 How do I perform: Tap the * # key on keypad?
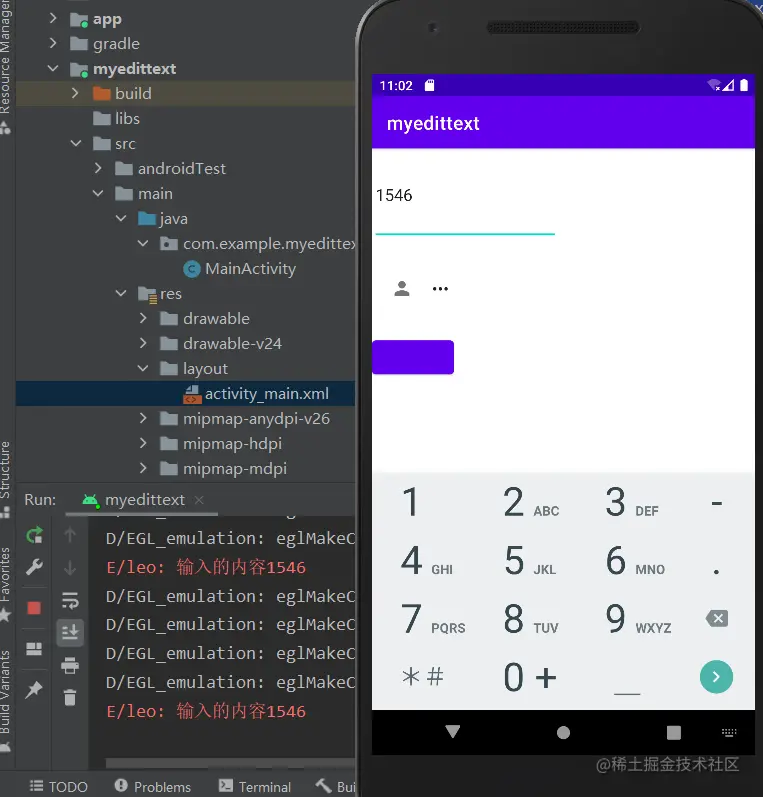click(422, 677)
